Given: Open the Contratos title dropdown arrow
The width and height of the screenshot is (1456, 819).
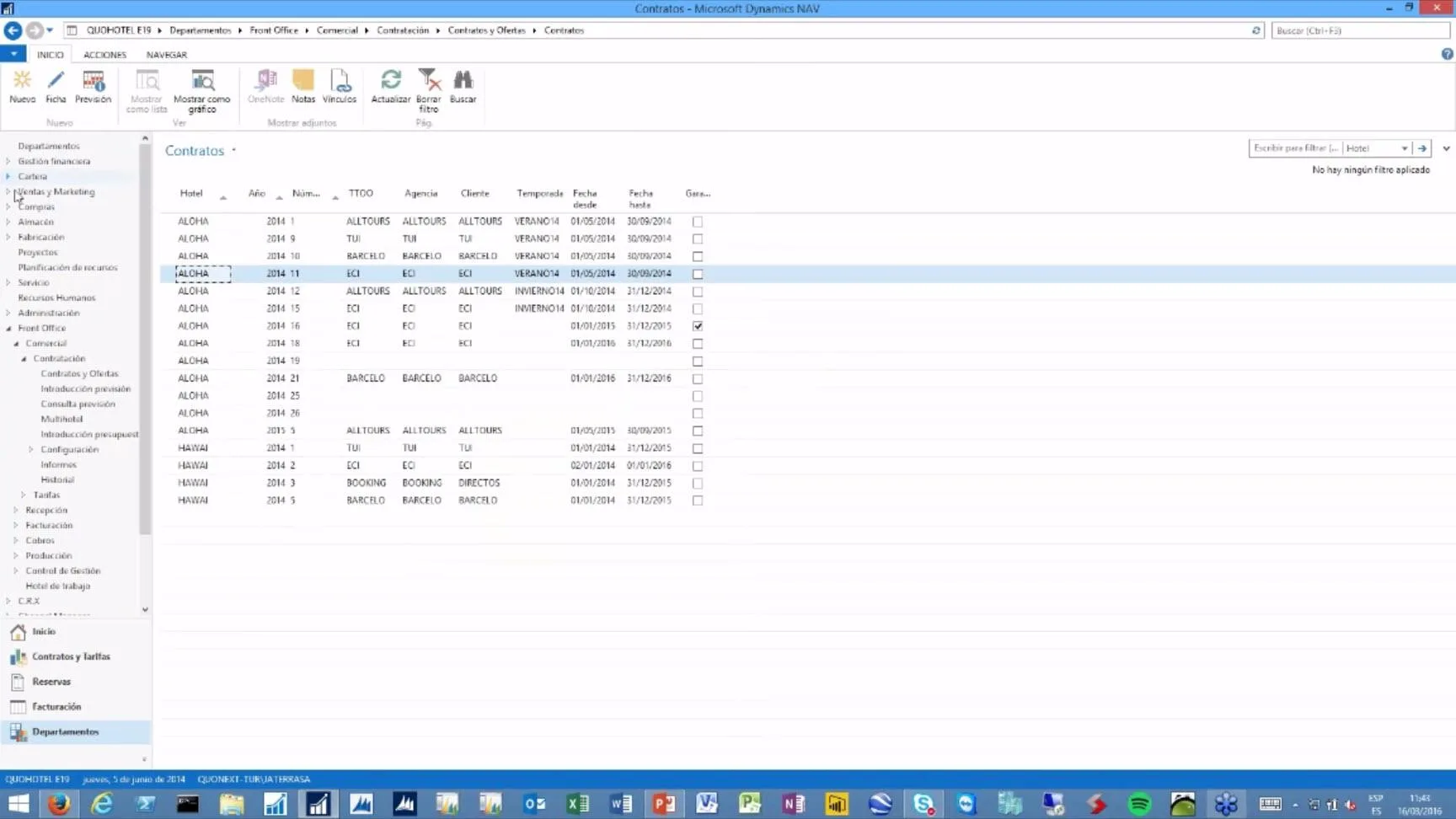Looking at the screenshot, I should [x=233, y=150].
